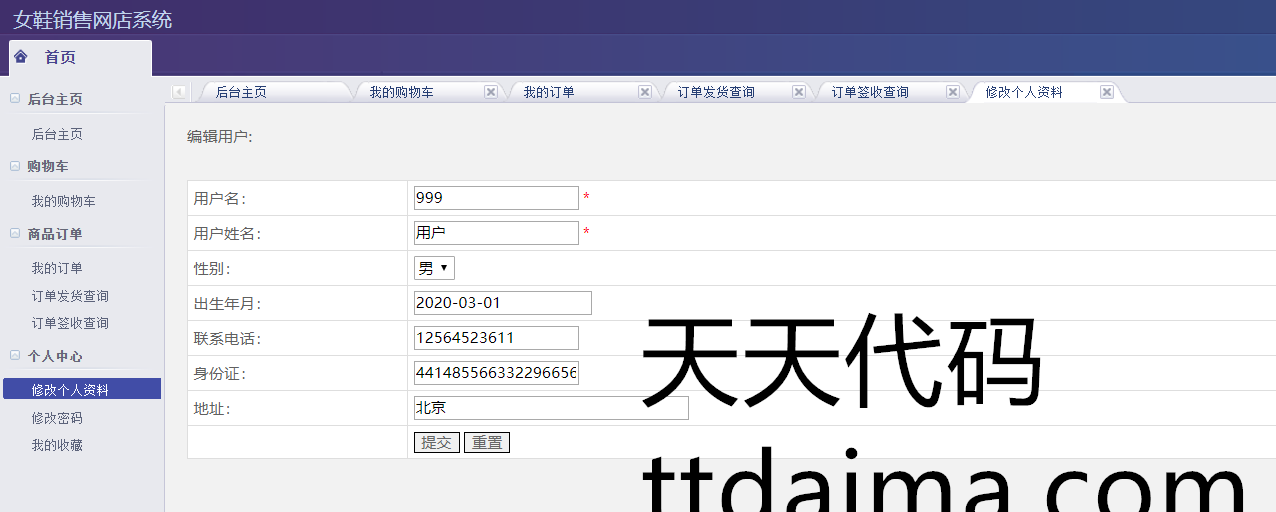Close the 订单发货查询 tab
The width and height of the screenshot is (1276, 512).
799,92
